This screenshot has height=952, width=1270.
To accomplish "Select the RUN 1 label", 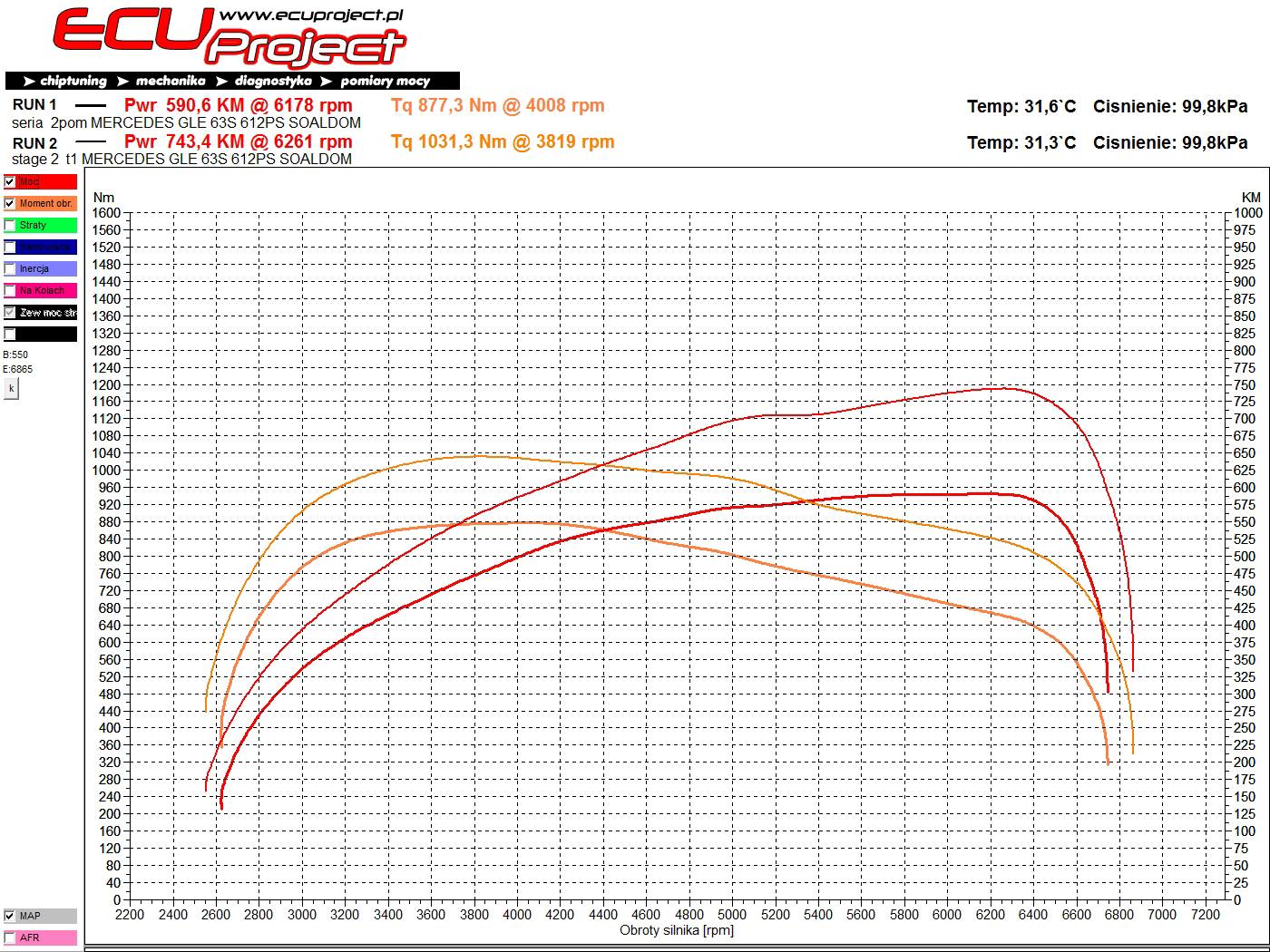I will pyautogui.click(x=34, y=105).
